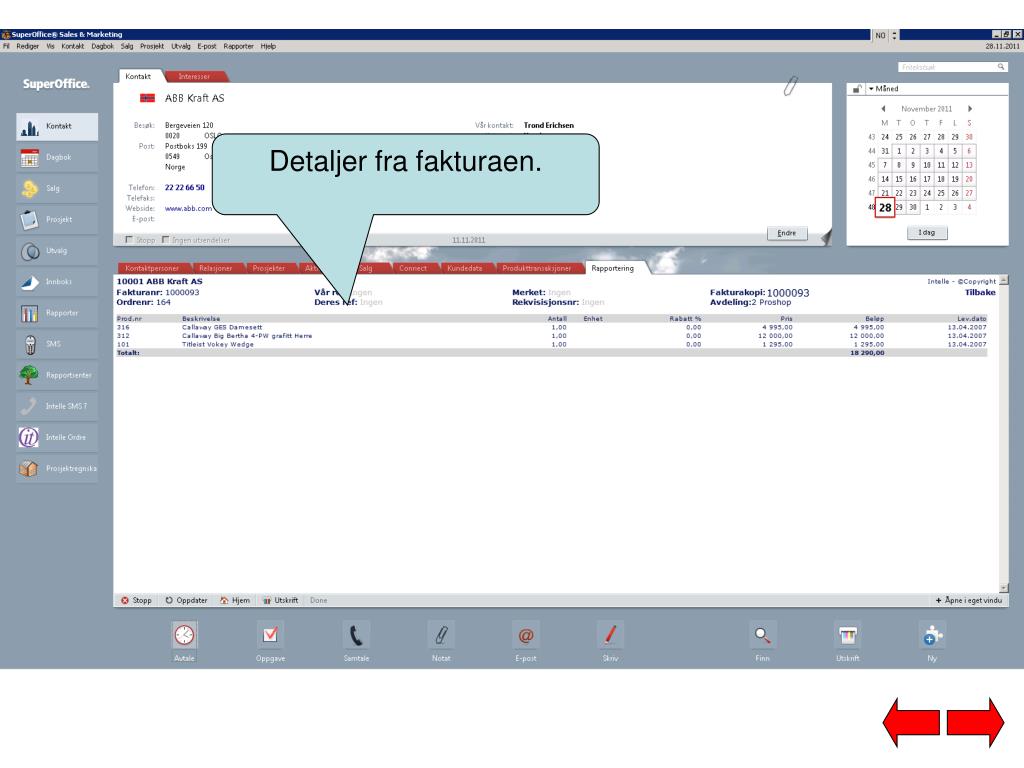This screenshot has height=768, width=1024.
Task: Open the Fil menu
Action: tap(6, 46)
